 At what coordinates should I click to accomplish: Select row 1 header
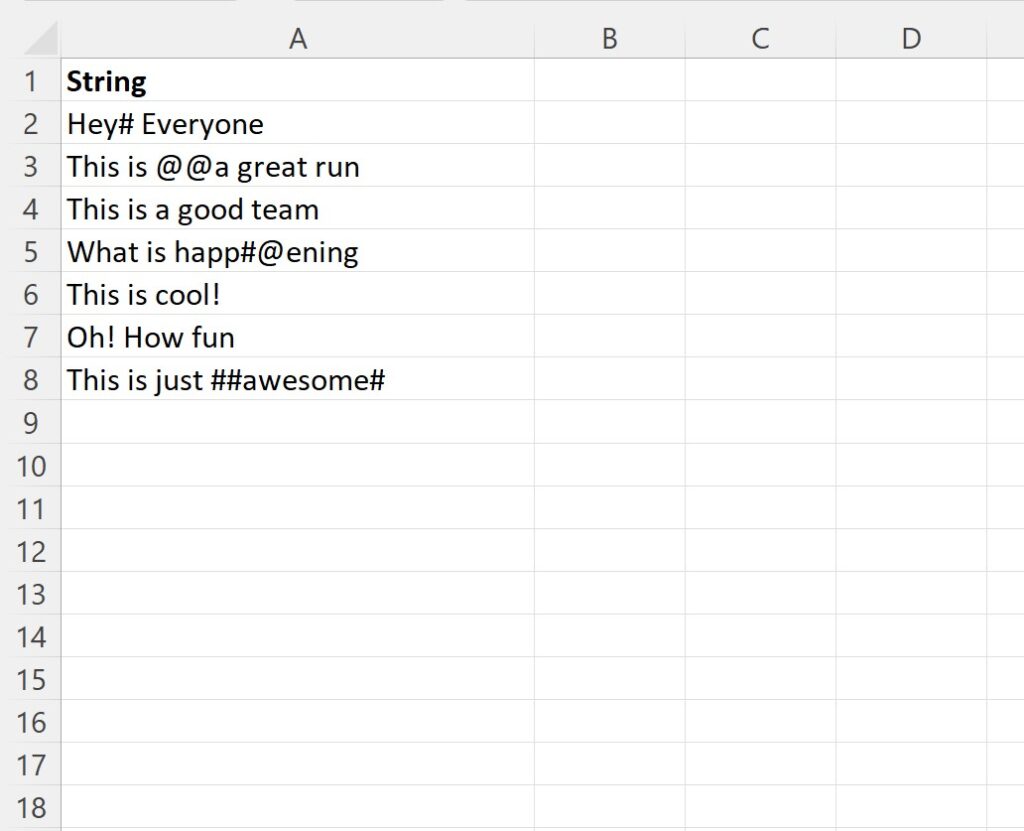(31, 81)
